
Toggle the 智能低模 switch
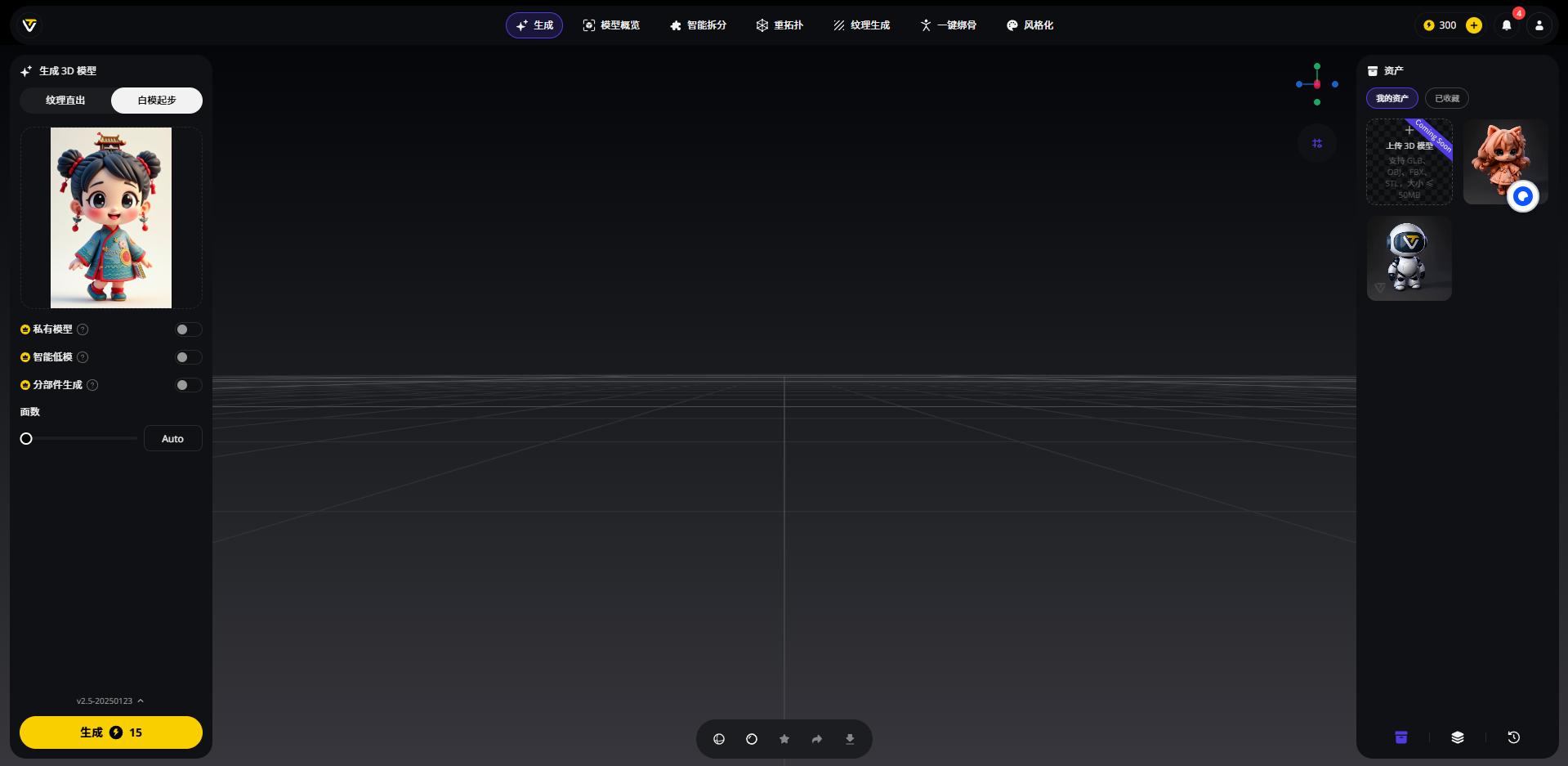(188, 357)
